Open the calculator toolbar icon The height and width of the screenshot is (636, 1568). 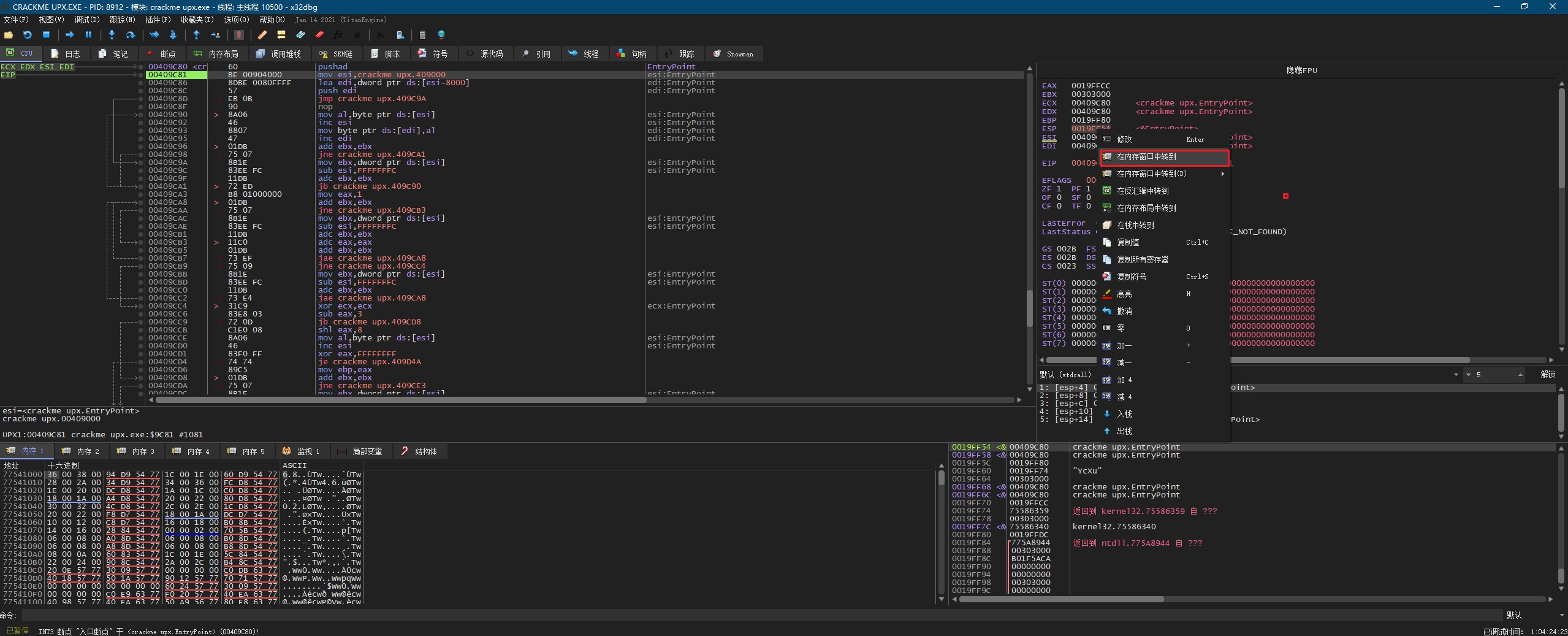[422, 35]
